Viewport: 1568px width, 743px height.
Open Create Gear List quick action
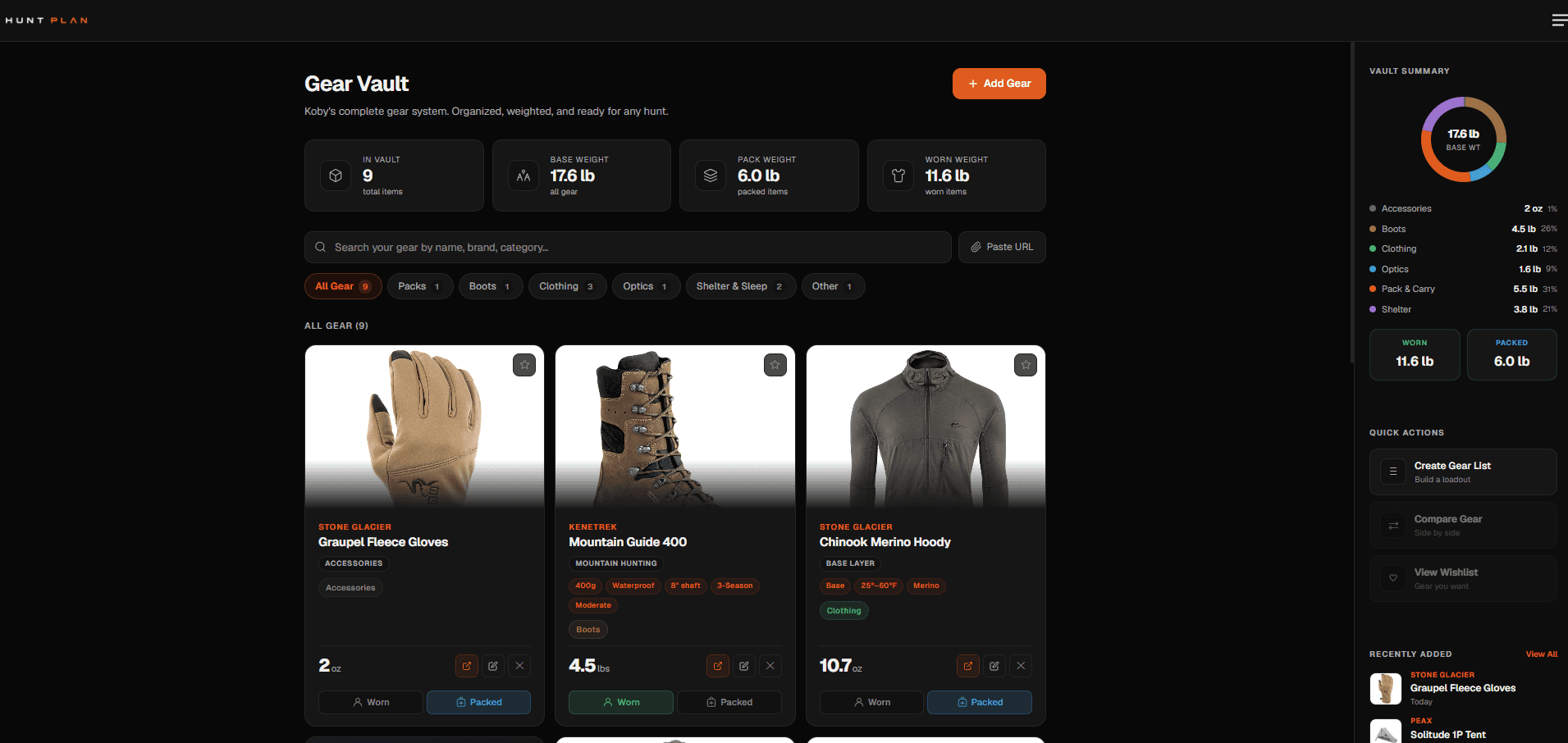point(1463,472)
